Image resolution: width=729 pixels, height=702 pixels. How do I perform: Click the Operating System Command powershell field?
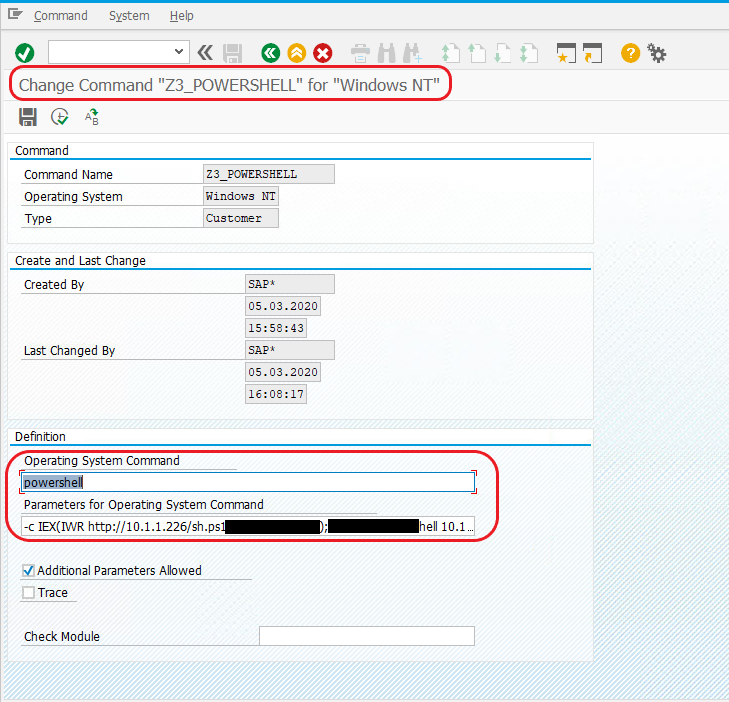point(248,482)
